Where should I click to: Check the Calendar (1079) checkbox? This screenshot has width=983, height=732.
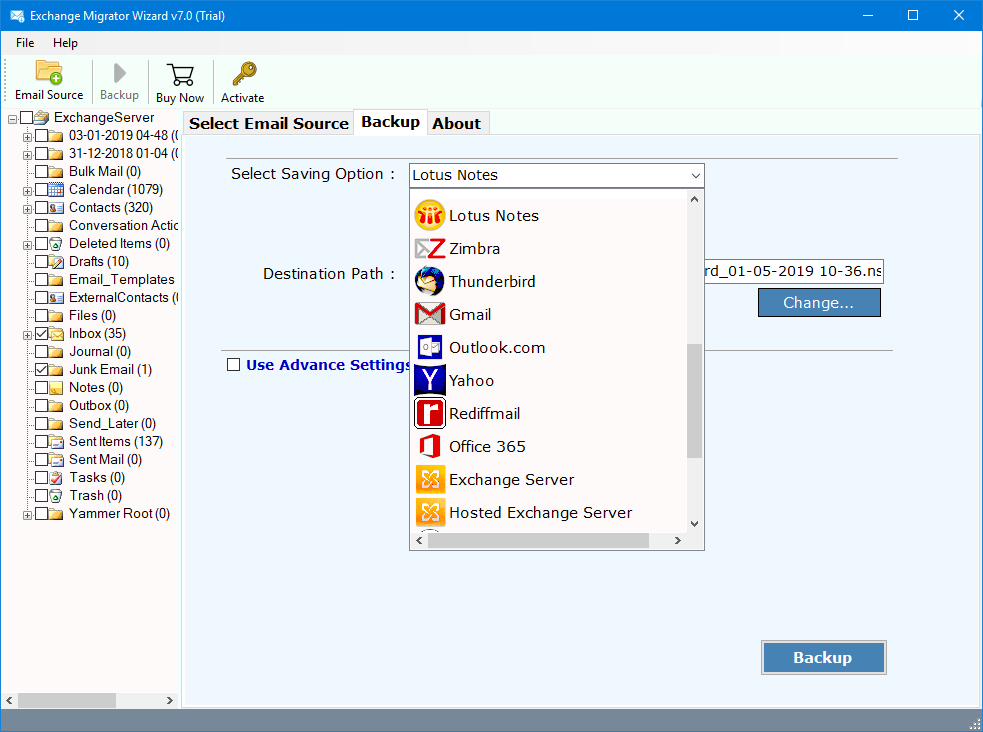click(x=41, y=189)
